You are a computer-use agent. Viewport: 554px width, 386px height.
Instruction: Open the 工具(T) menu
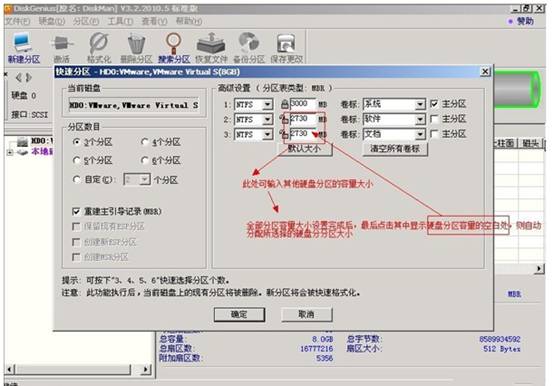[120, 21]
